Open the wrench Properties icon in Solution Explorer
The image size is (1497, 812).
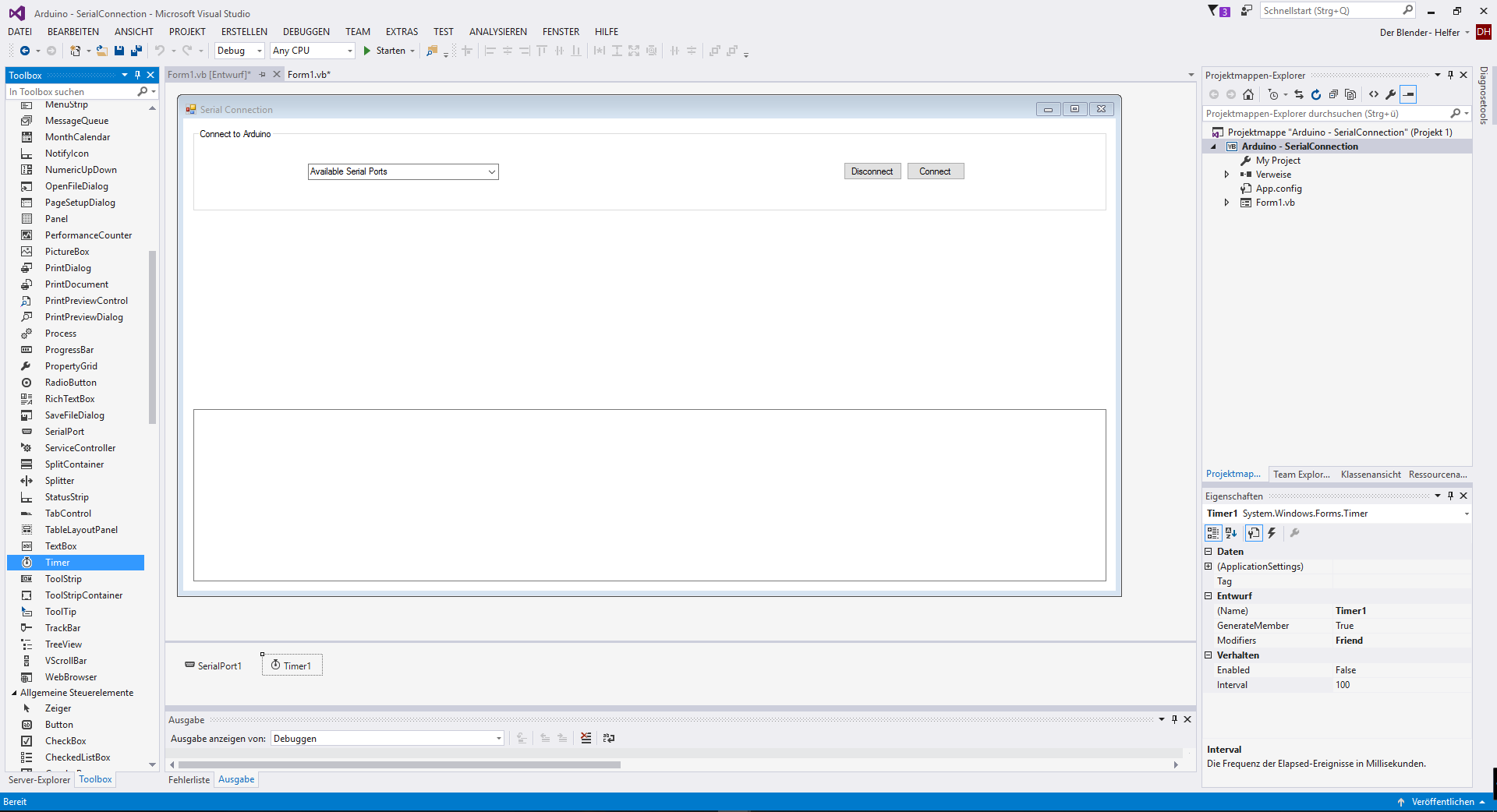pos(1391,94)
